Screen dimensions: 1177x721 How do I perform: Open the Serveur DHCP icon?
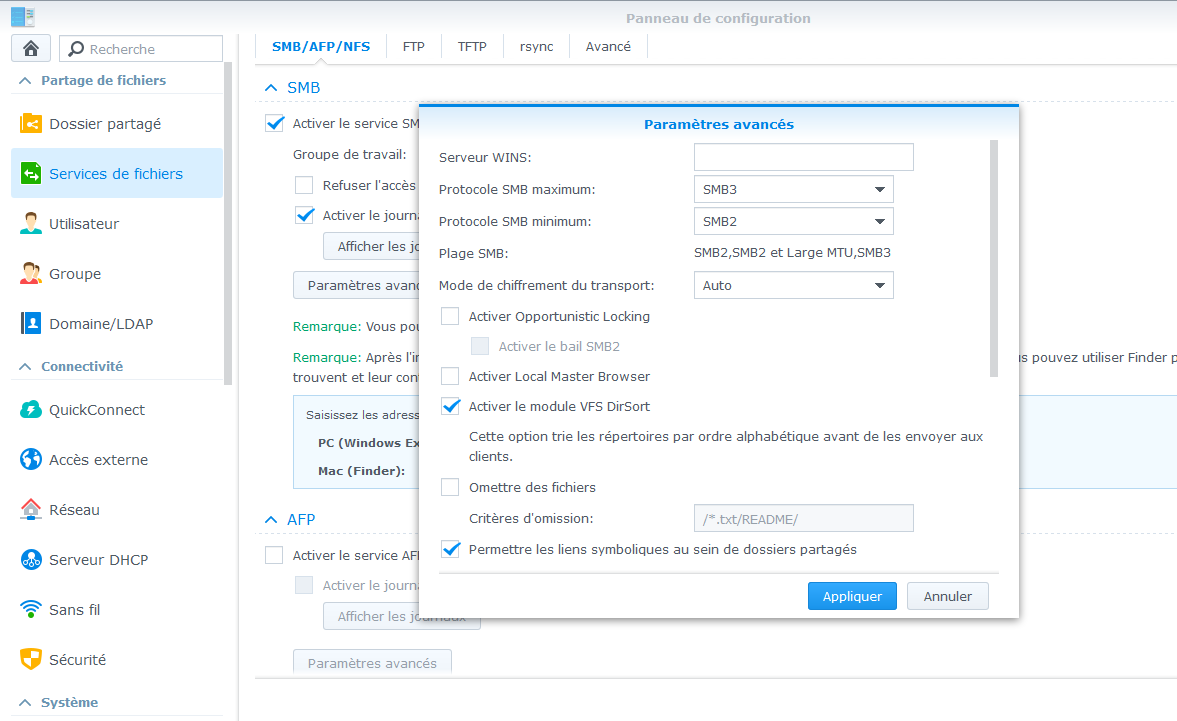point(31,560)
